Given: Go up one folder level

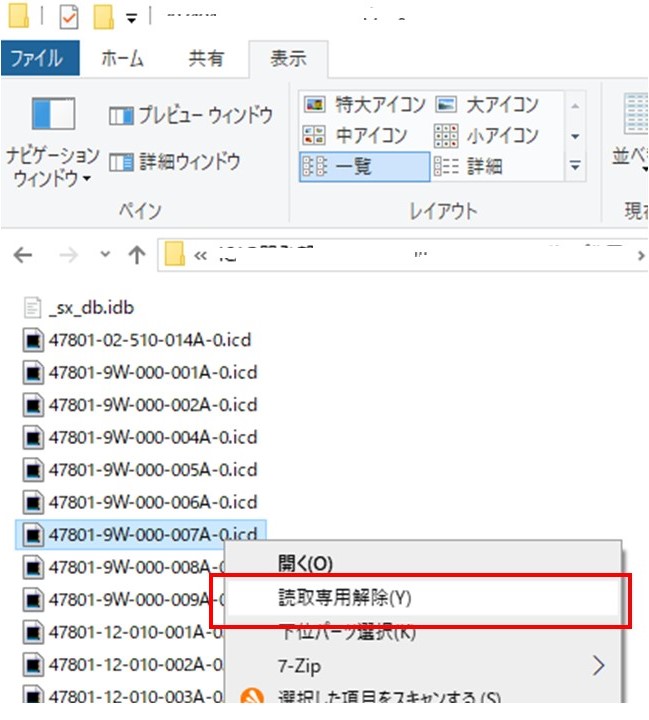Looking at the screenshot, I should (x=137, y=255).
